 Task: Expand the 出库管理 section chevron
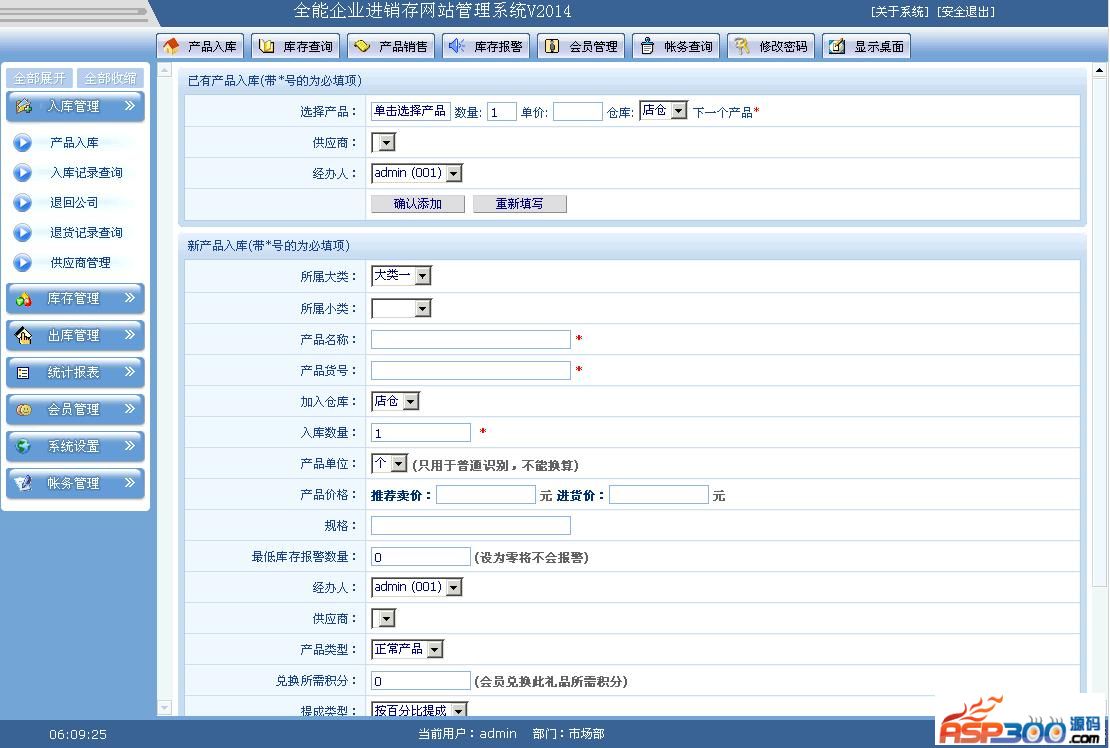click(x=130, y=335)
